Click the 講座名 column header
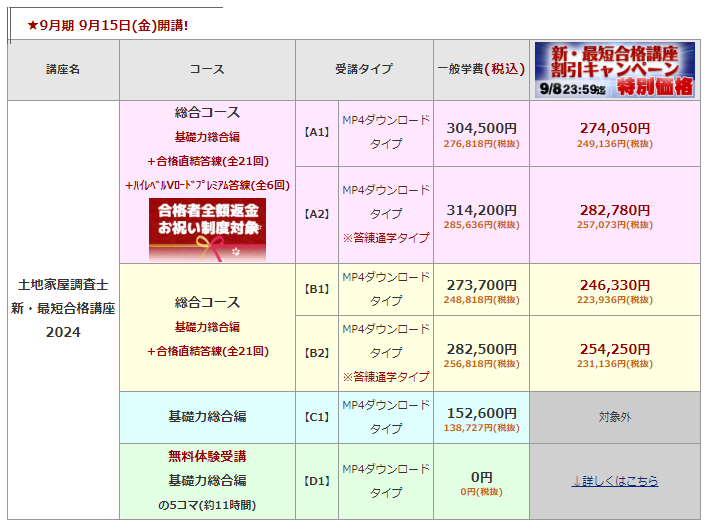This screenshot has width=709, height=523. [63, 70]
